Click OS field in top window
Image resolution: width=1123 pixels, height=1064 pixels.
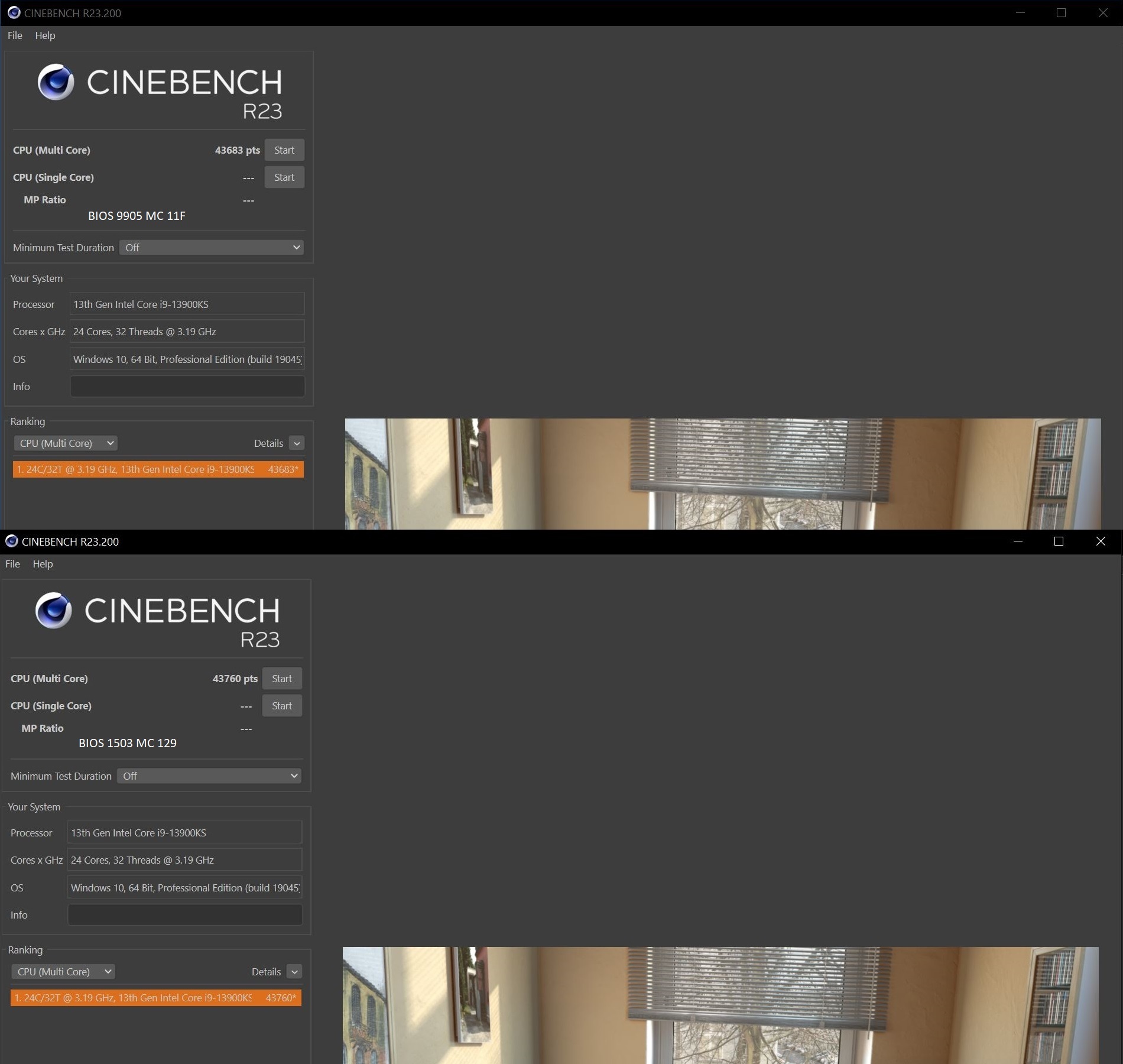click(187, 359)
